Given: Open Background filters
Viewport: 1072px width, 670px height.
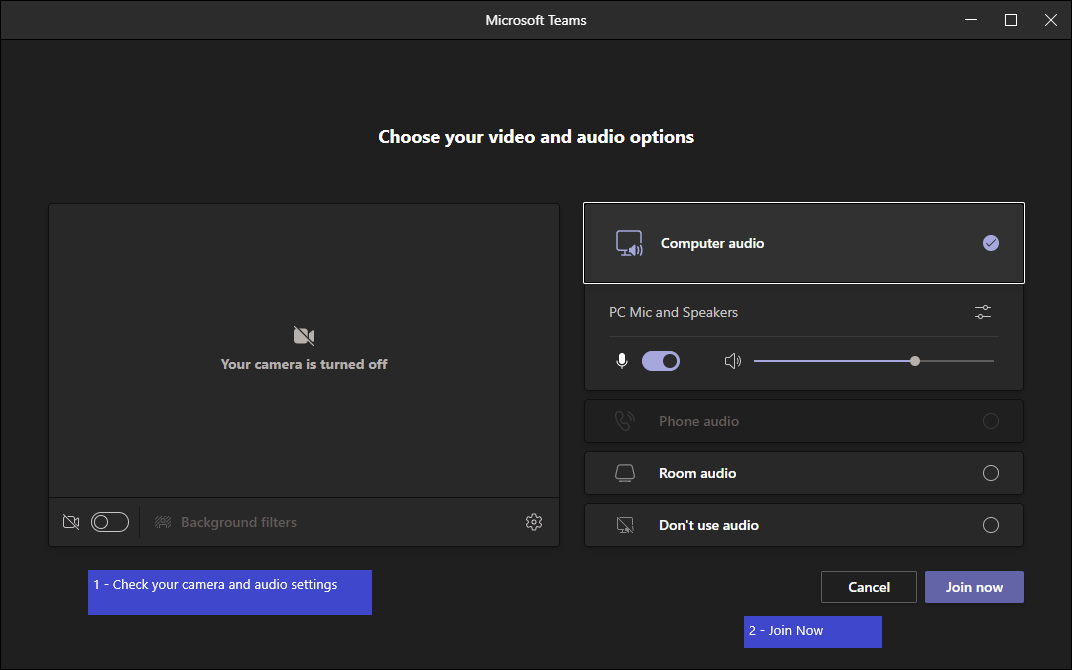Looking at the screenshot, I should tap(226, 522).
